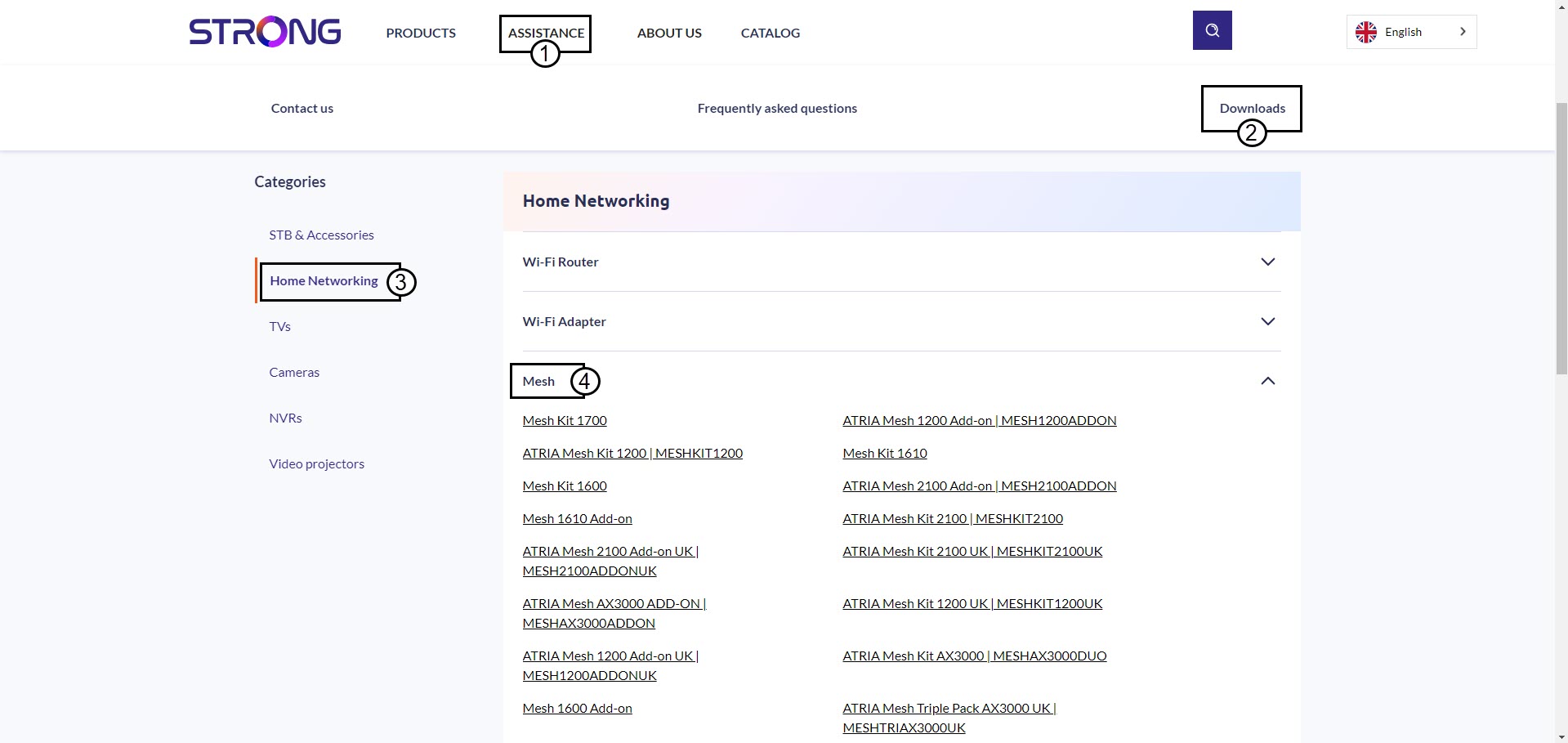Expand the Wi-Fi Router section chevron
Image resolution: width=1568 pixels, height=743 pixels.
tap(1267, 262)
